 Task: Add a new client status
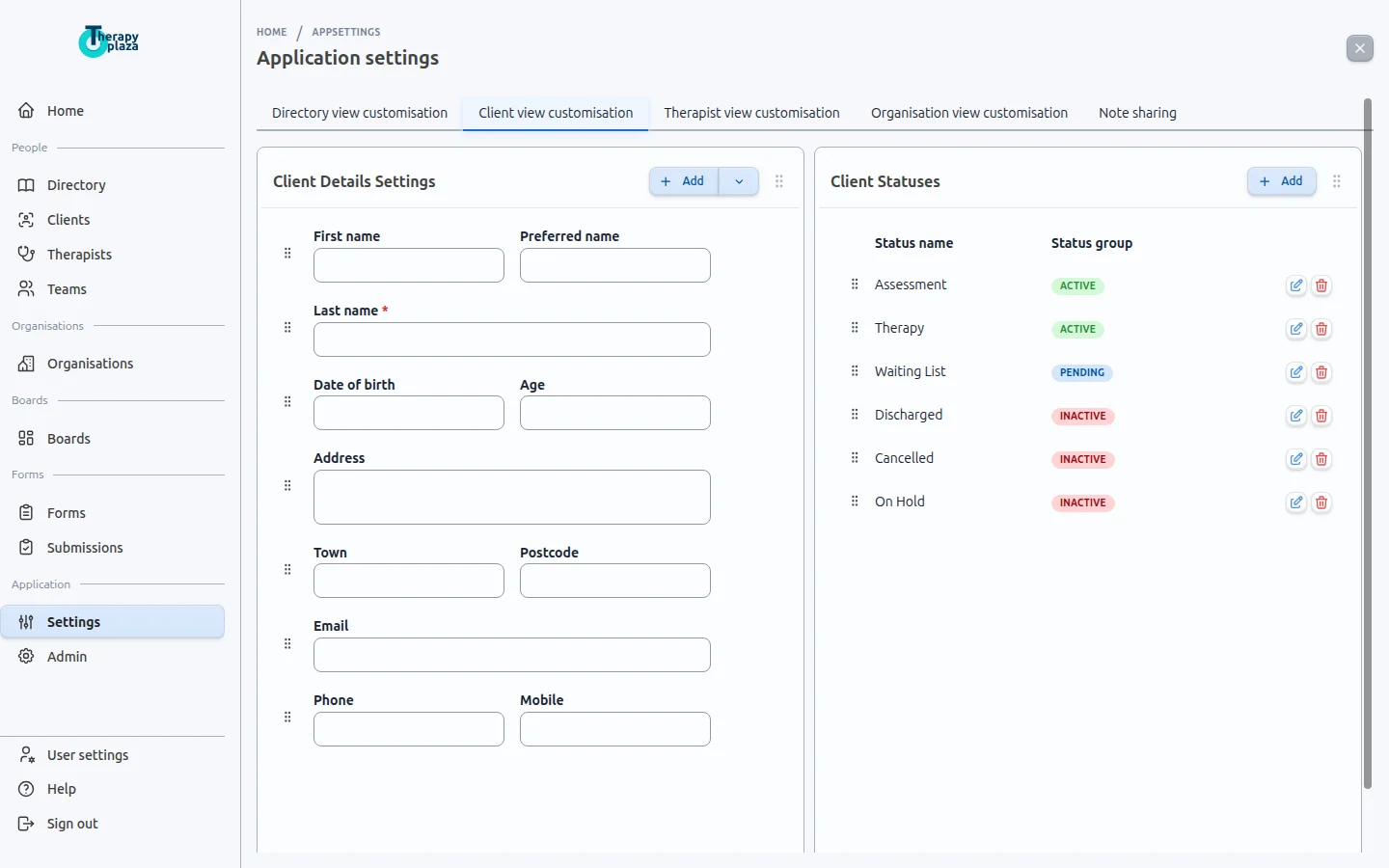pyautogui.click(x=1282, y=181)
